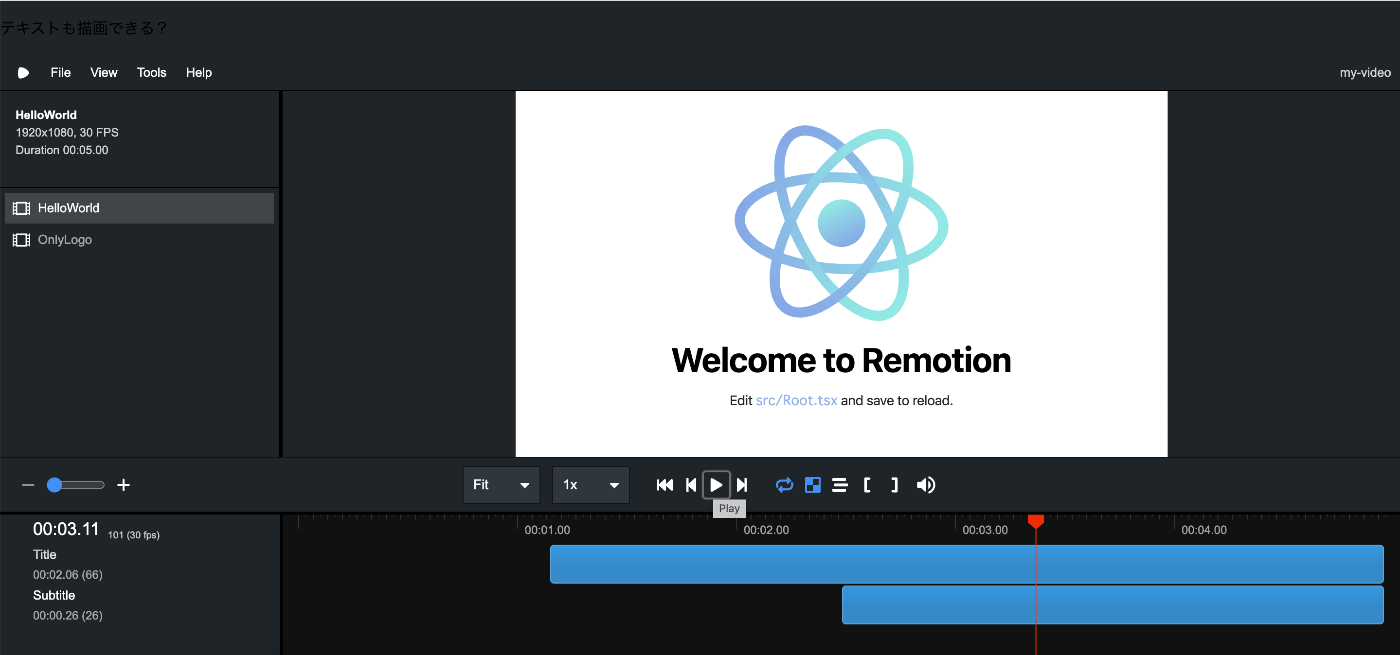Open the Tools menu
1400x655 pixels.
pos(151,72)
